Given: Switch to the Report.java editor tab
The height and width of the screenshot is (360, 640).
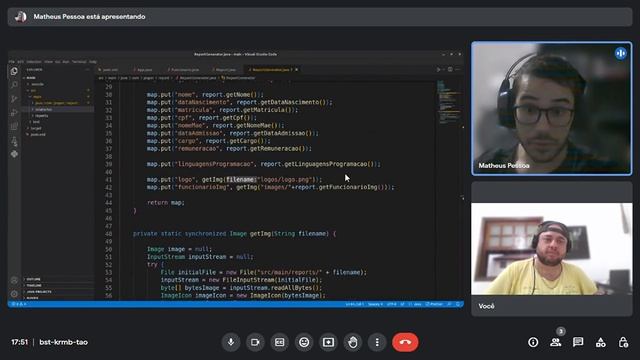Looking at the screenshot, I should (x=225, y=70).
